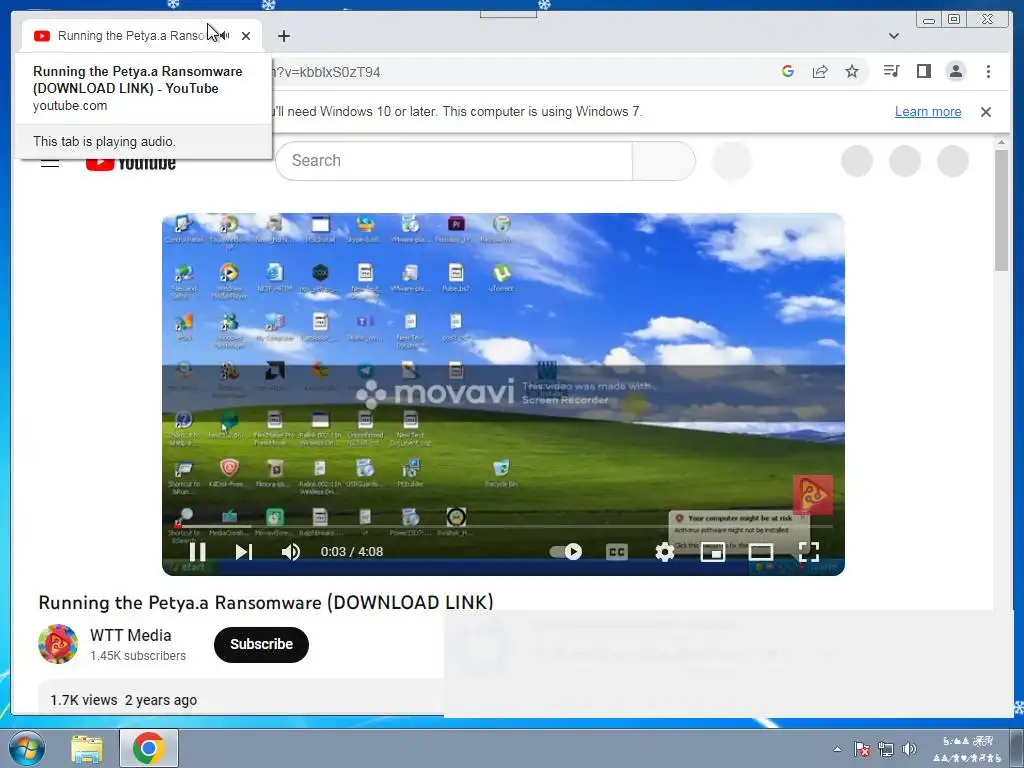Open network tray icon
1024x768 pixels.
tap(886, 749)
